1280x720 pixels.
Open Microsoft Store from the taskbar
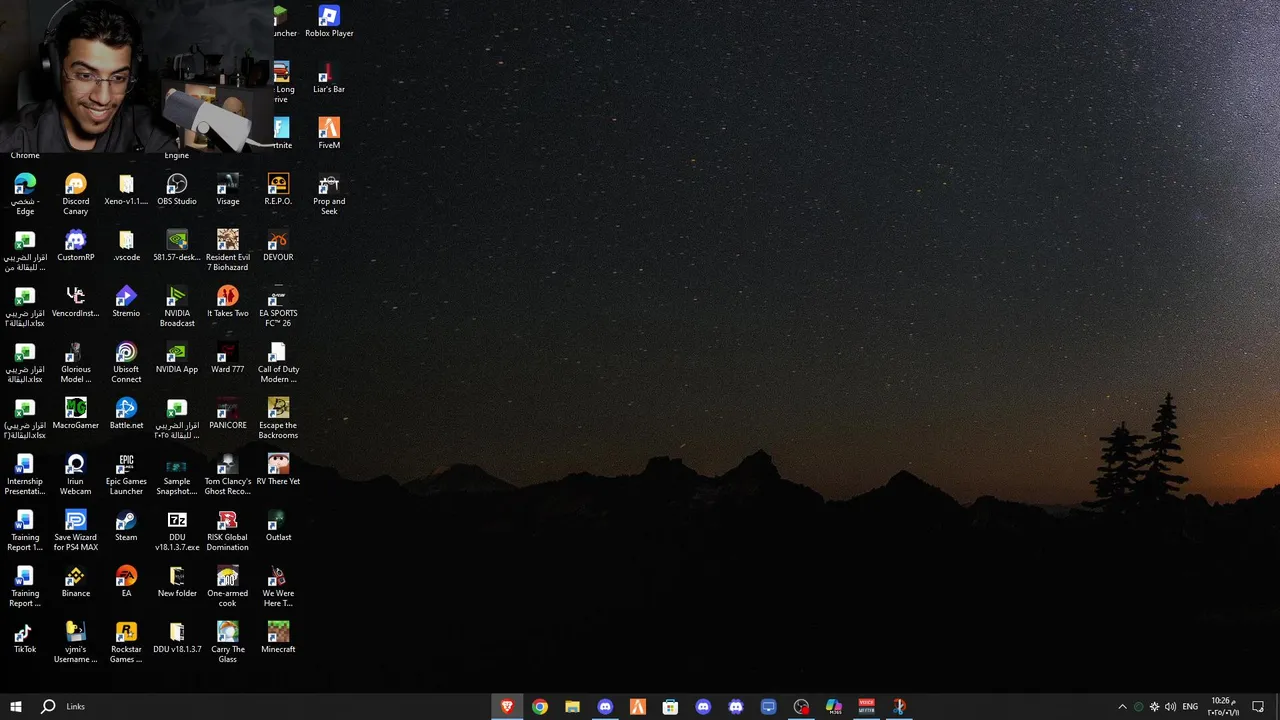click(x=670, y=706)
